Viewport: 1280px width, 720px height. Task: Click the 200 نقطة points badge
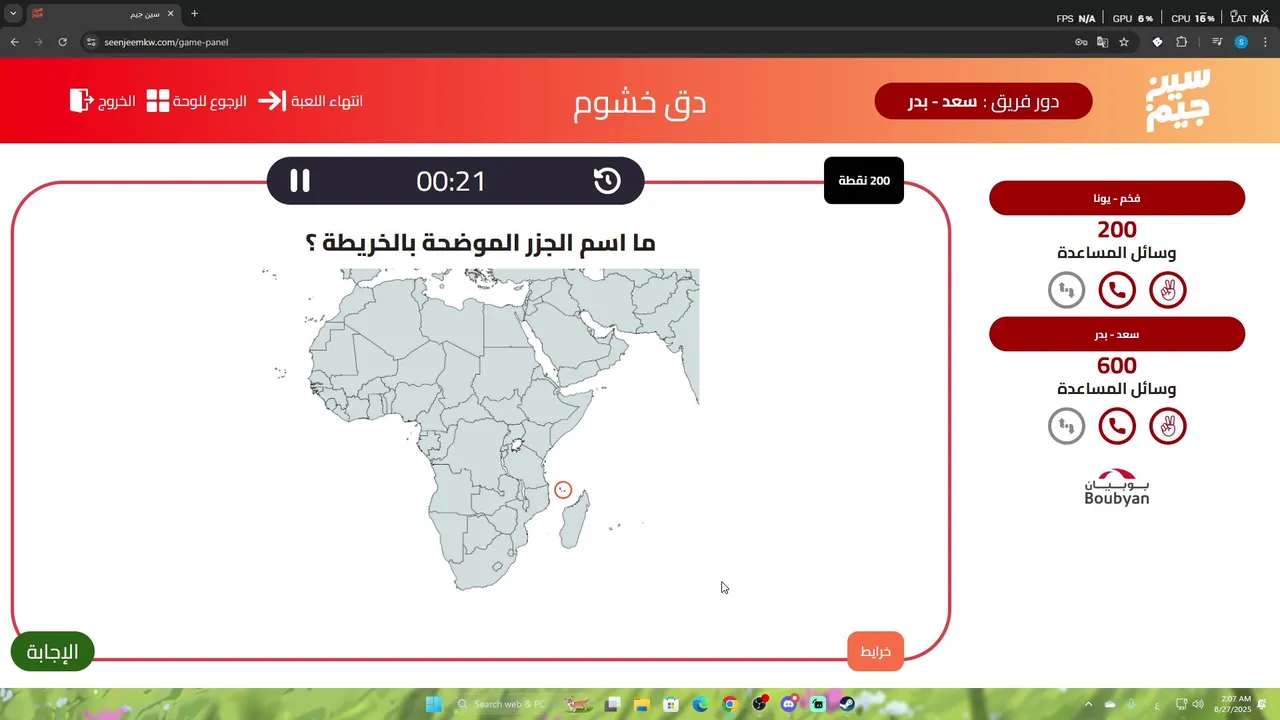[x=864, y=181]
